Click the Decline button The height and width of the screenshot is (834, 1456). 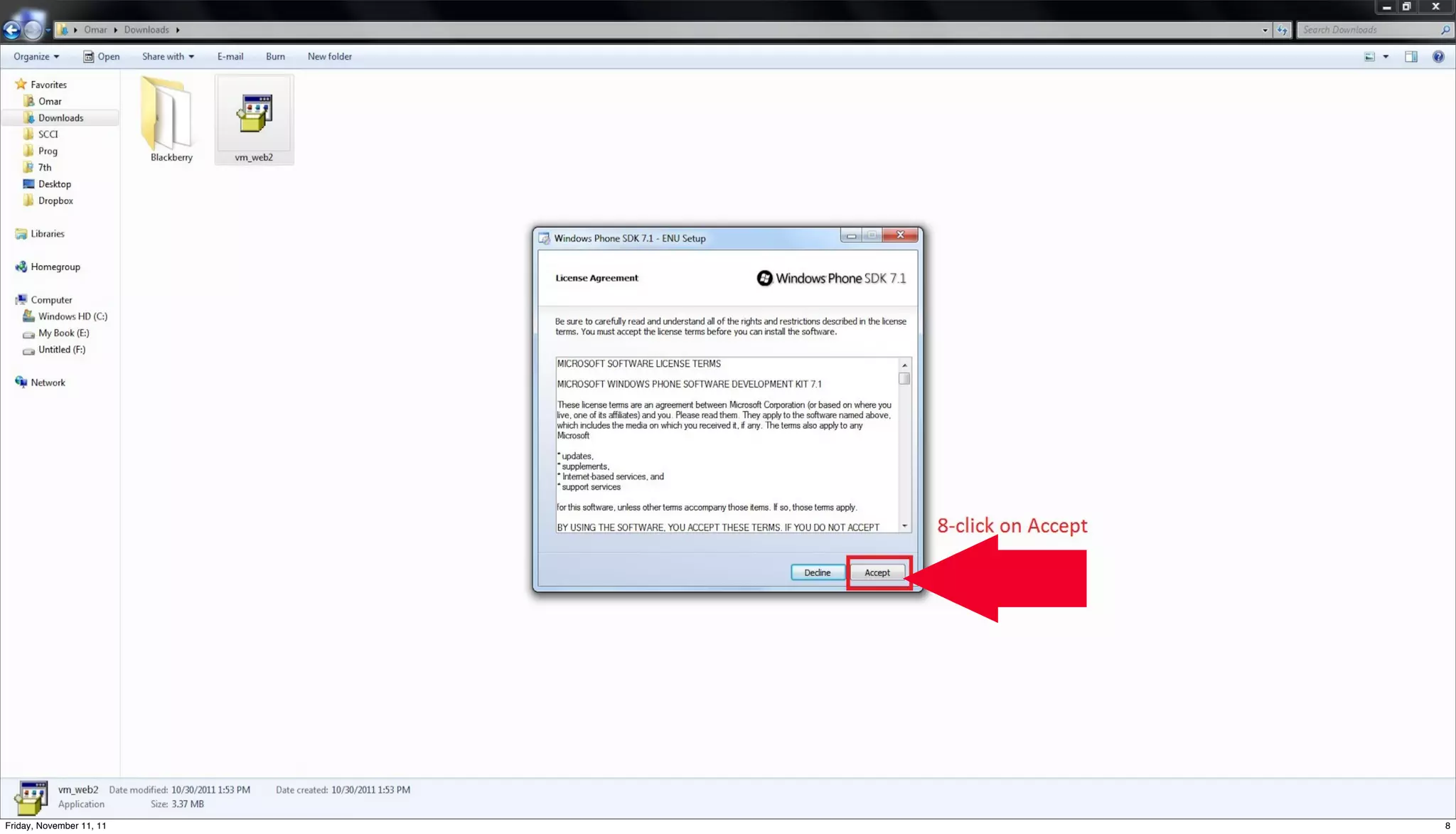817,572
